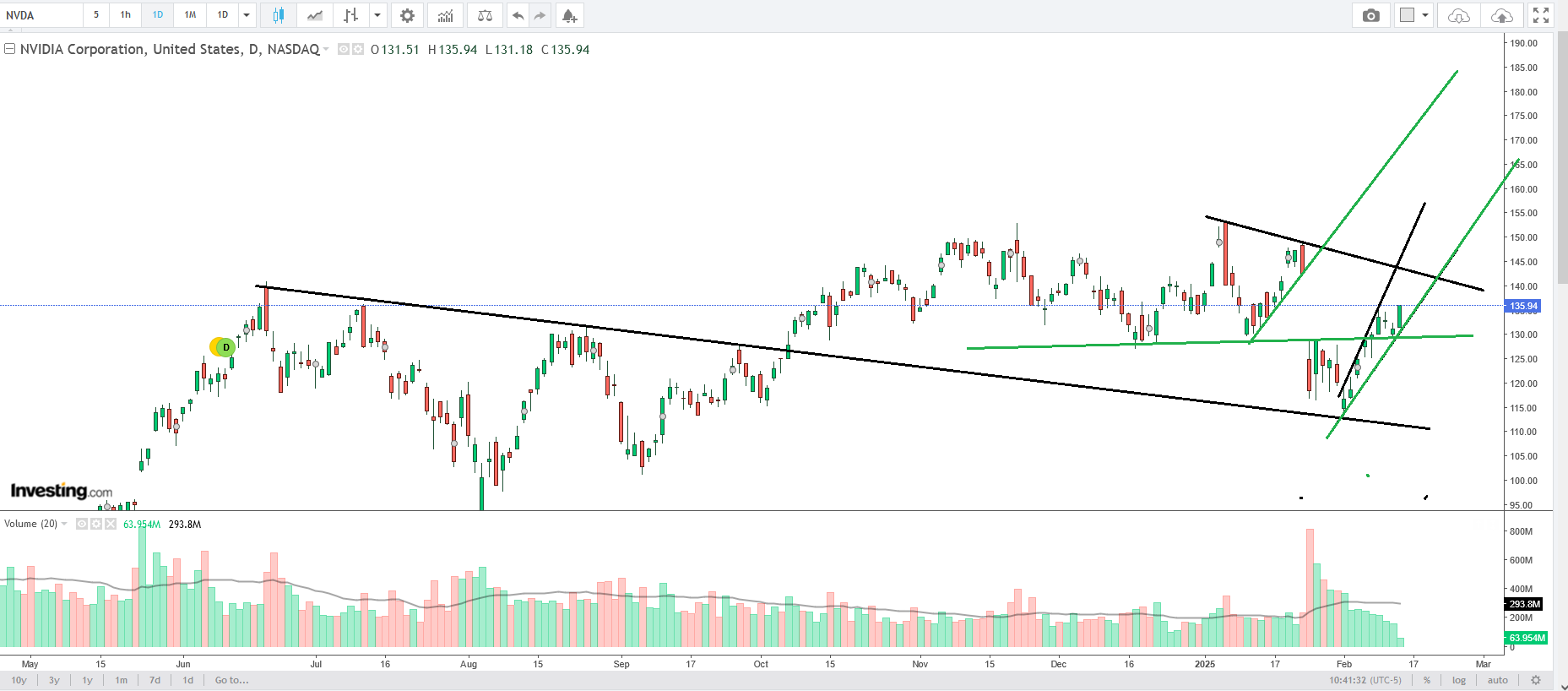Open the drawing tools bars icon
This screenshot has height=691, width=1568.
tap(351, 15)
